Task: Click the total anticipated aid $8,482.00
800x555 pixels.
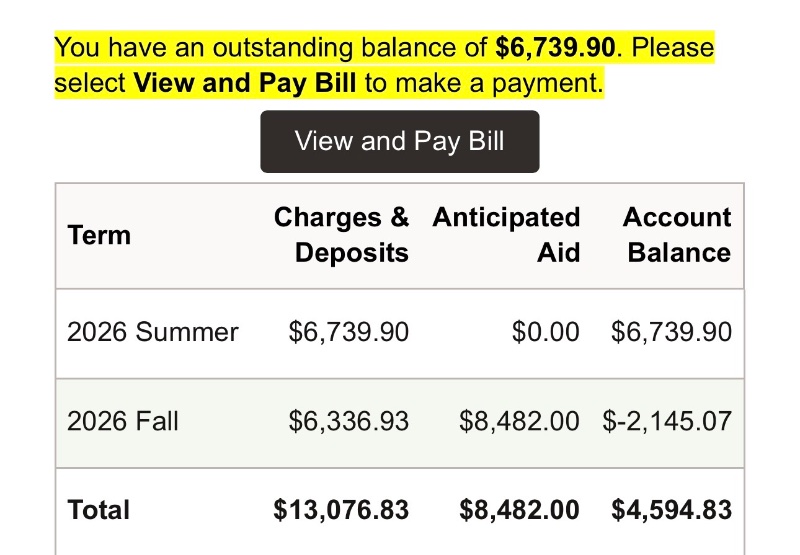Action: [x=519, y=510]
